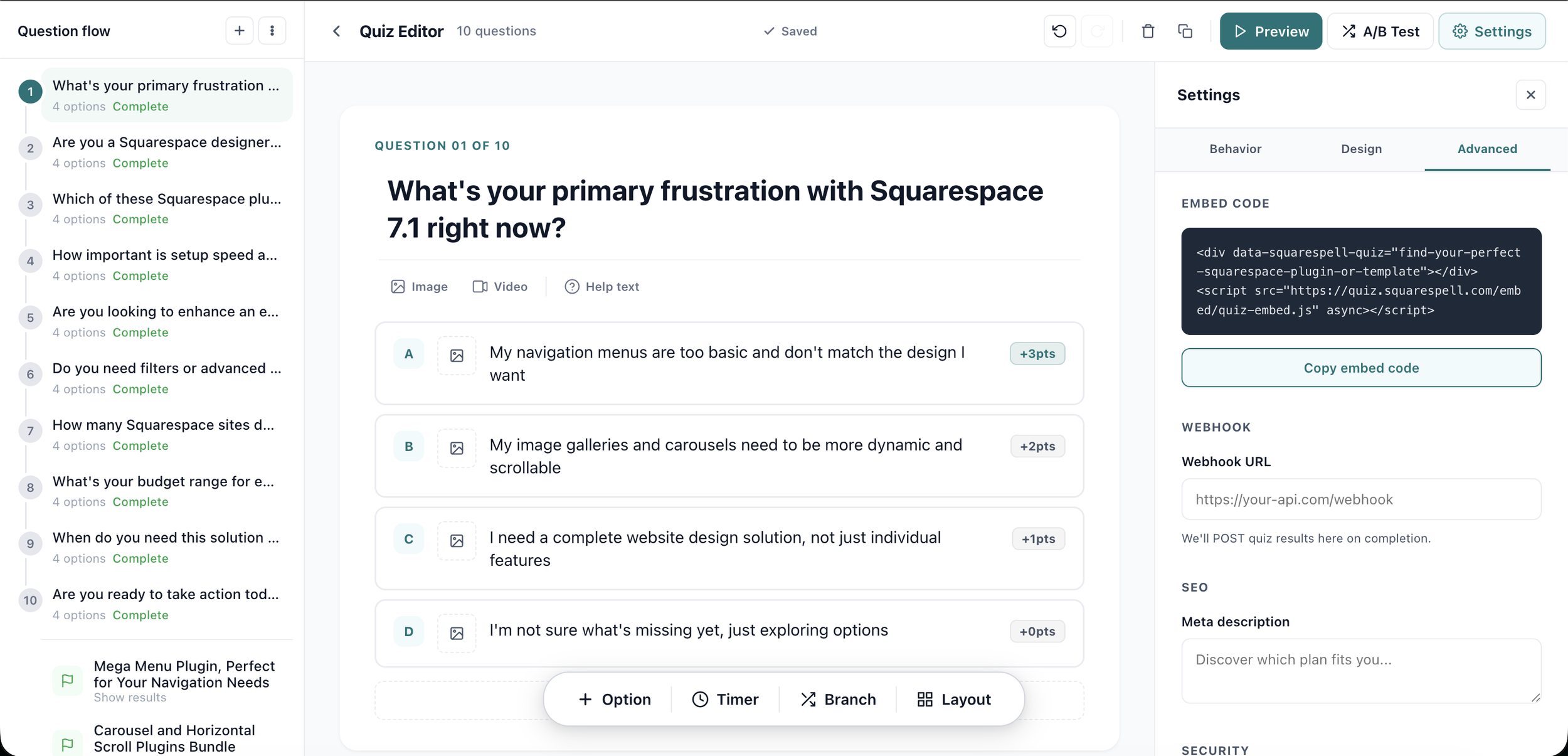
Task: Open question flow more options menu
Action: coord(272,31)
